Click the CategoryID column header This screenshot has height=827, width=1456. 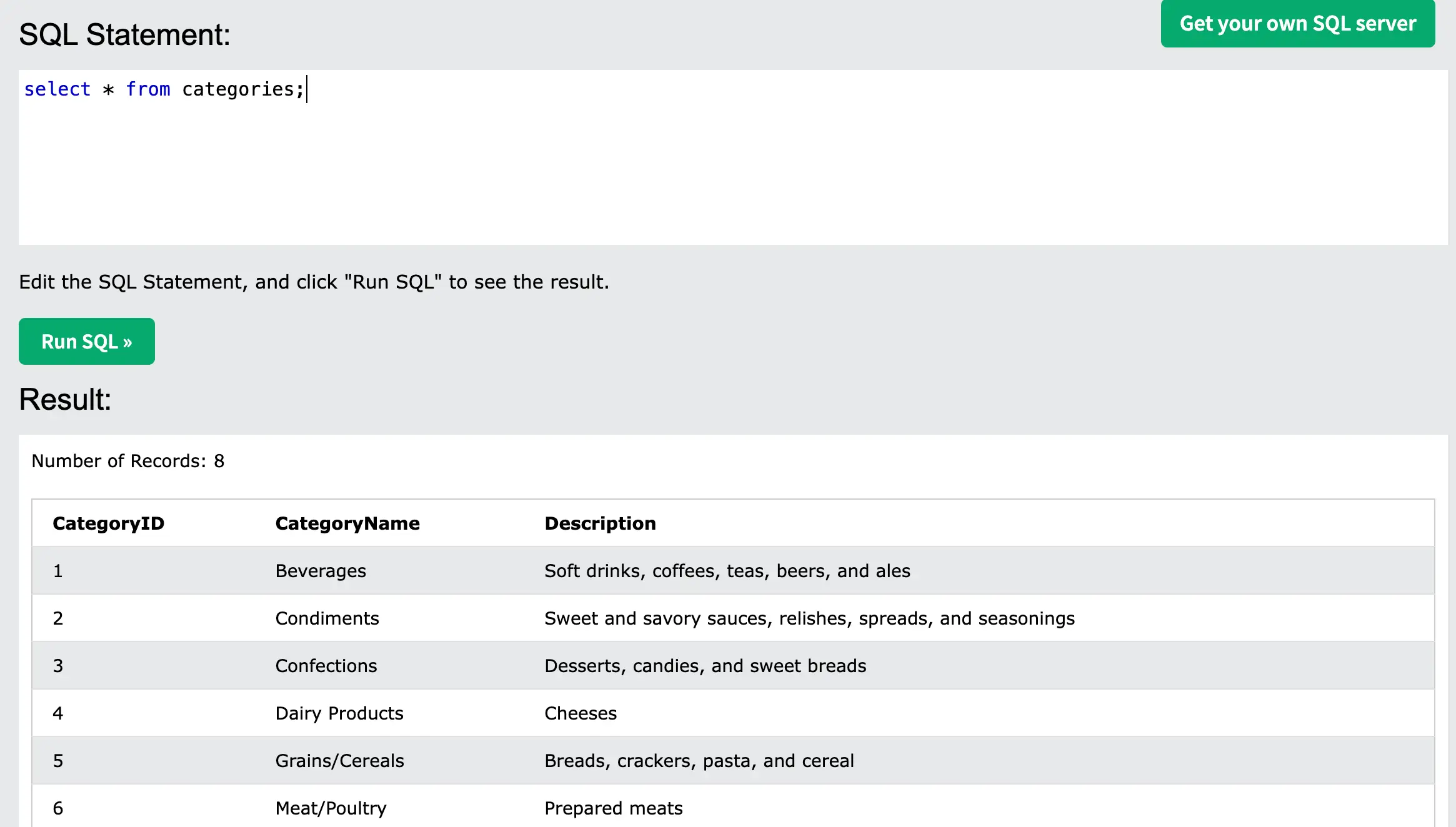tap(108, 523)
